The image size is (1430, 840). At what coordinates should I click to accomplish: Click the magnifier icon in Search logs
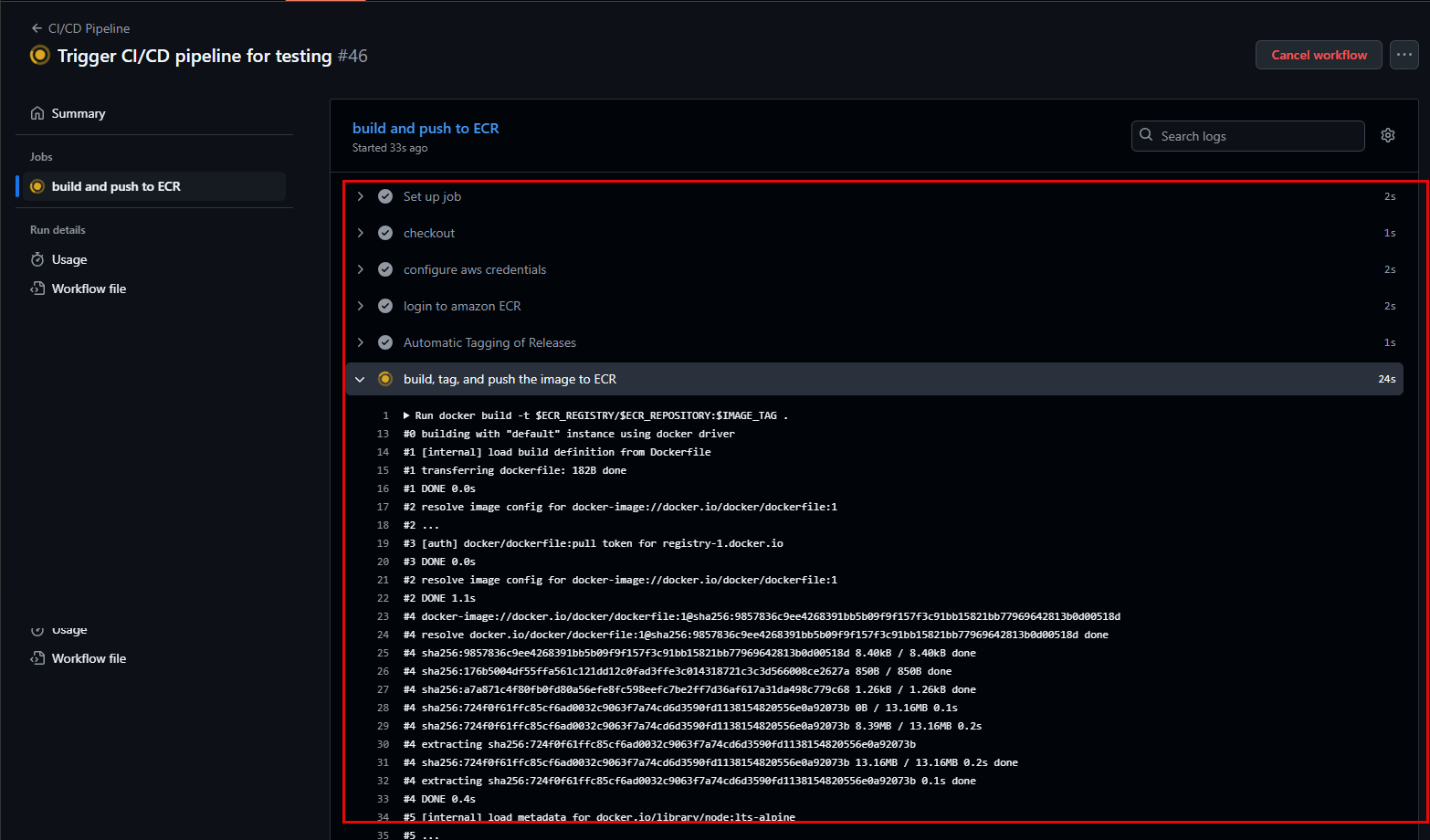[1146, 135]
